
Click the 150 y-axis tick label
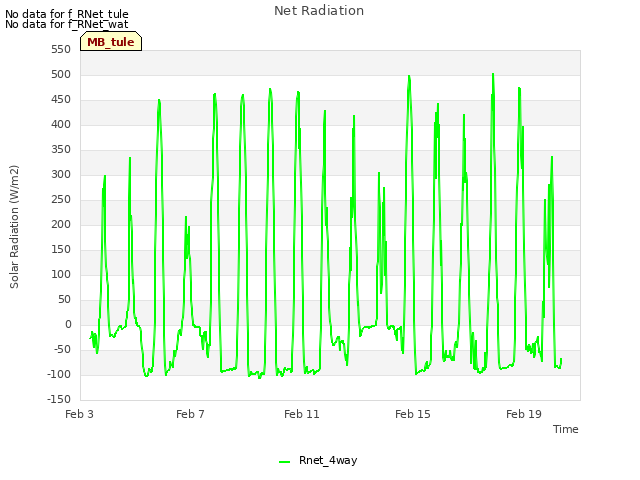61,249
